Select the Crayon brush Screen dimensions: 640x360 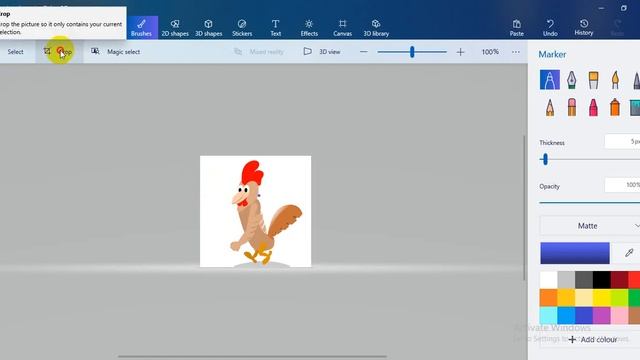pos(593,107)
